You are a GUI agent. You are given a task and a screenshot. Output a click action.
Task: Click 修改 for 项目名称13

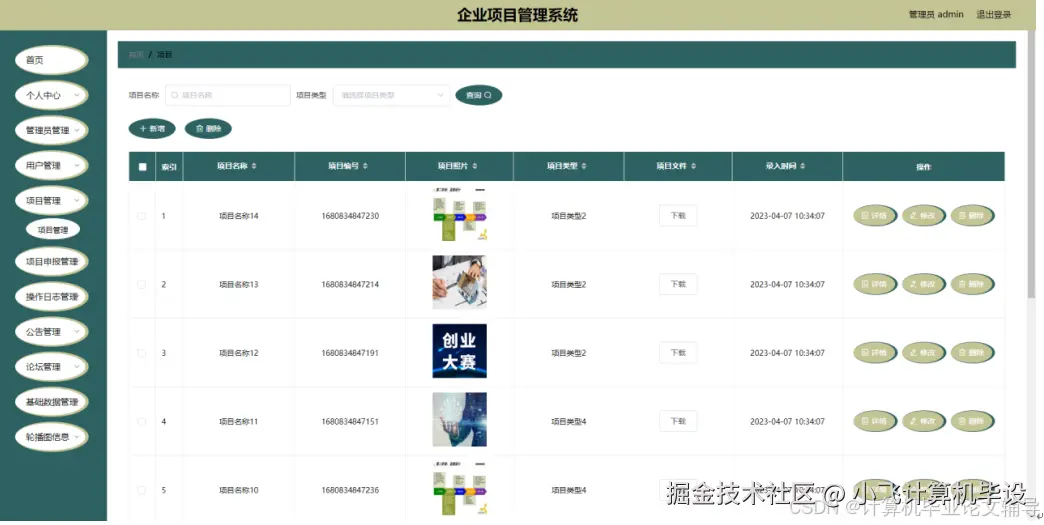[x=923, y=284]
